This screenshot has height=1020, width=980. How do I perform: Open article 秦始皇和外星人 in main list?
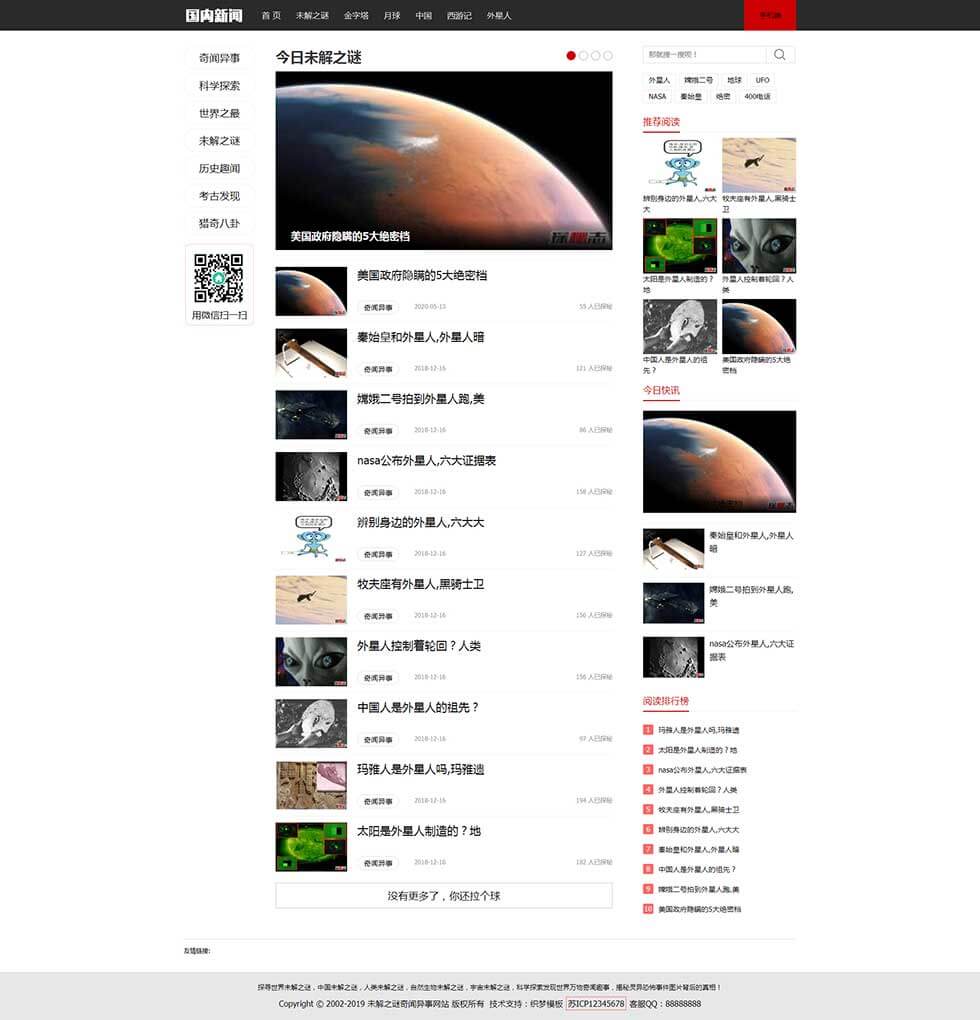(x=421, y=338)
